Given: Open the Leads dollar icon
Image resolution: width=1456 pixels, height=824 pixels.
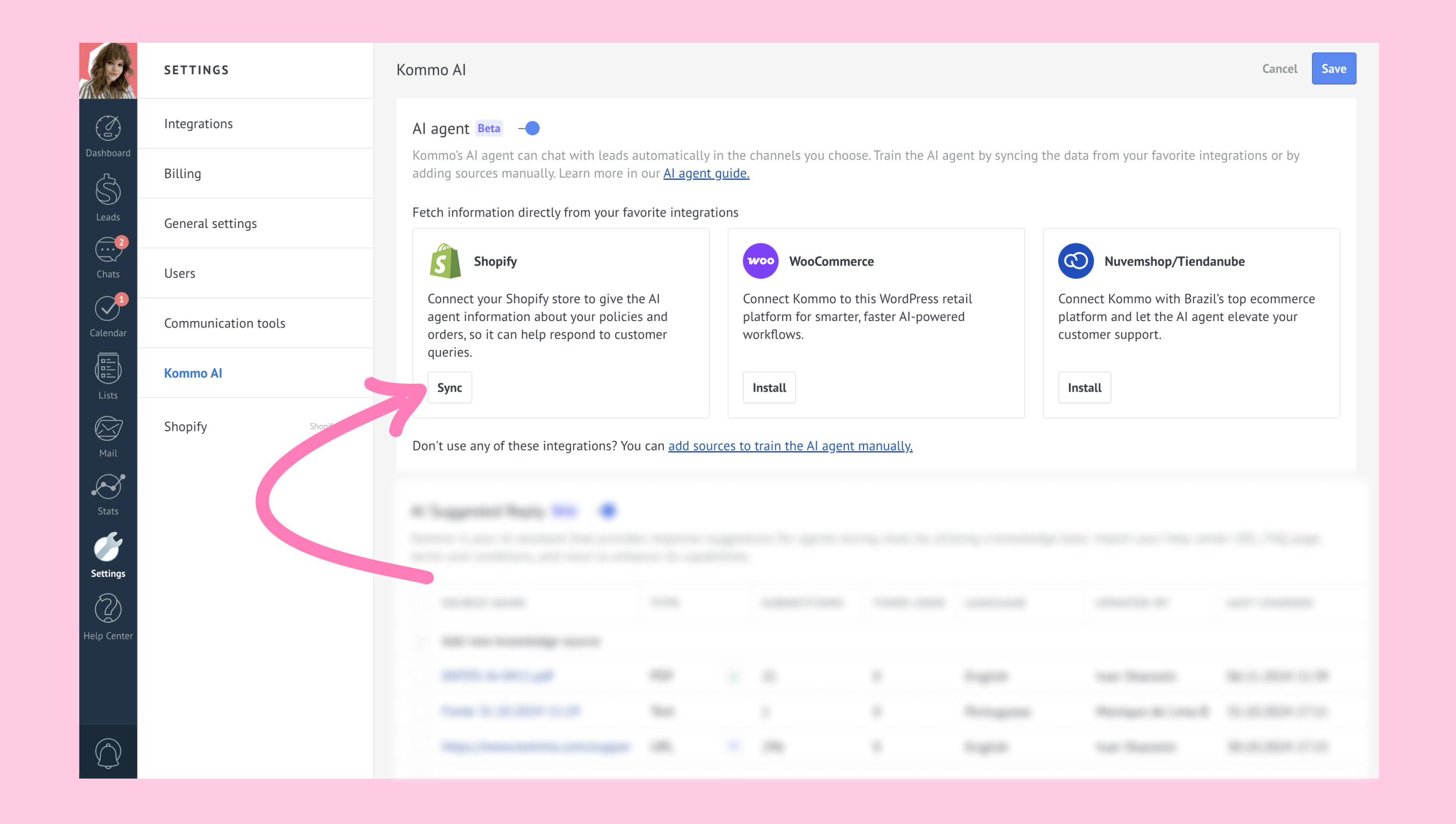Looking at the screenshot, I should pos(108,189).
